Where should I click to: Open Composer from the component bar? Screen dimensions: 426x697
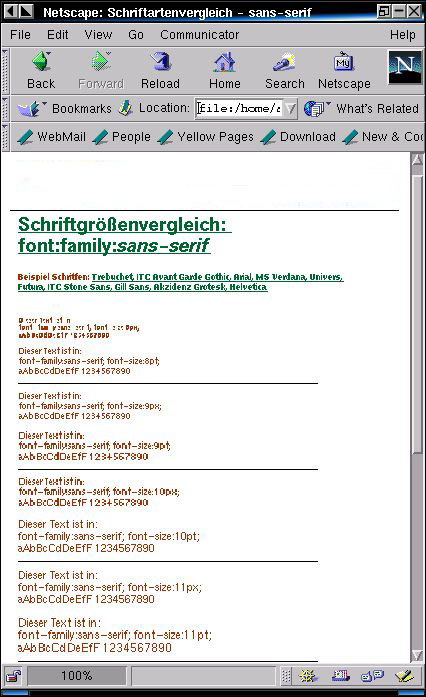(x=404, y=676)
